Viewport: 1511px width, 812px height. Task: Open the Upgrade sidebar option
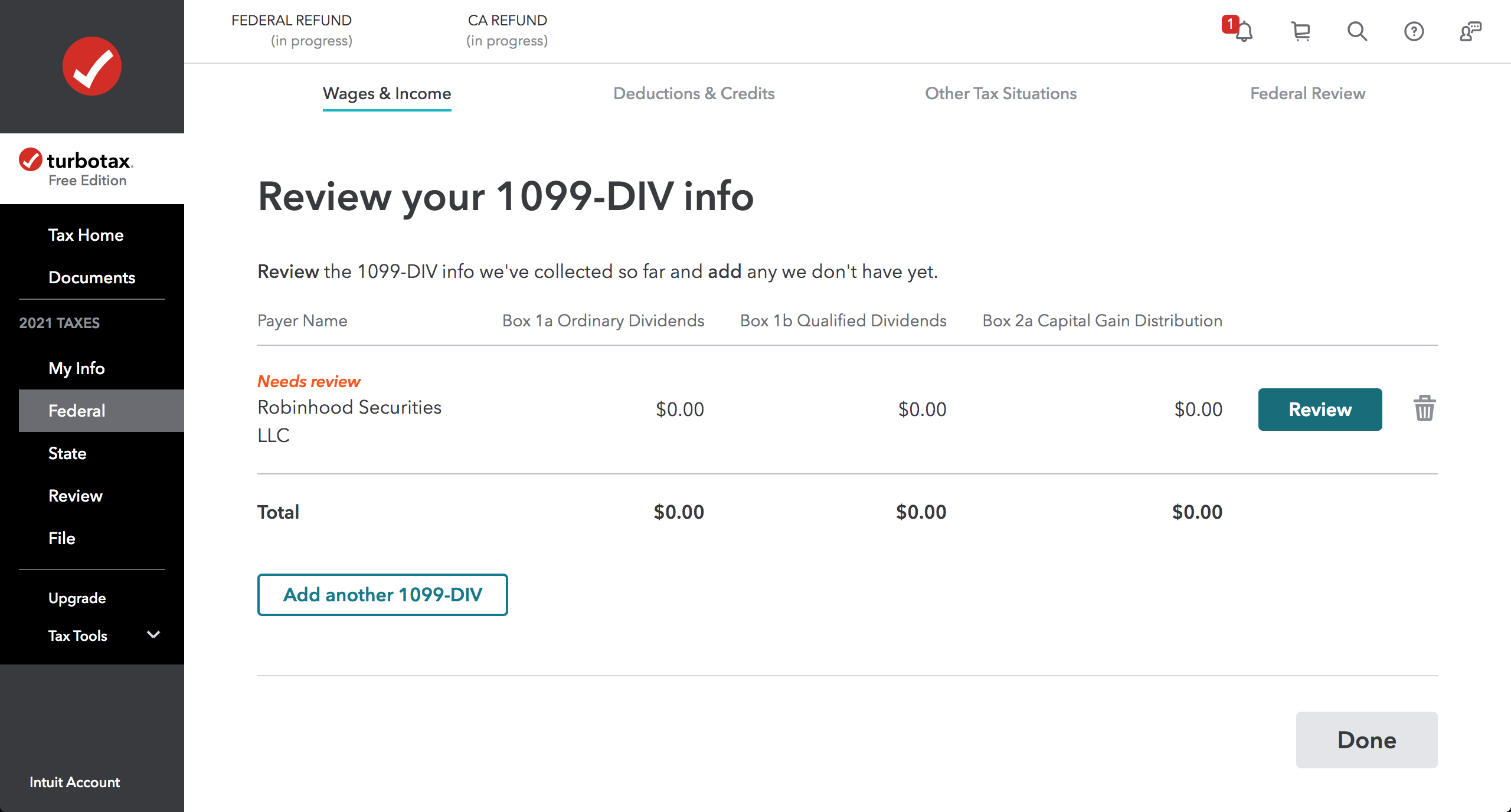click(x=77, y=598)
